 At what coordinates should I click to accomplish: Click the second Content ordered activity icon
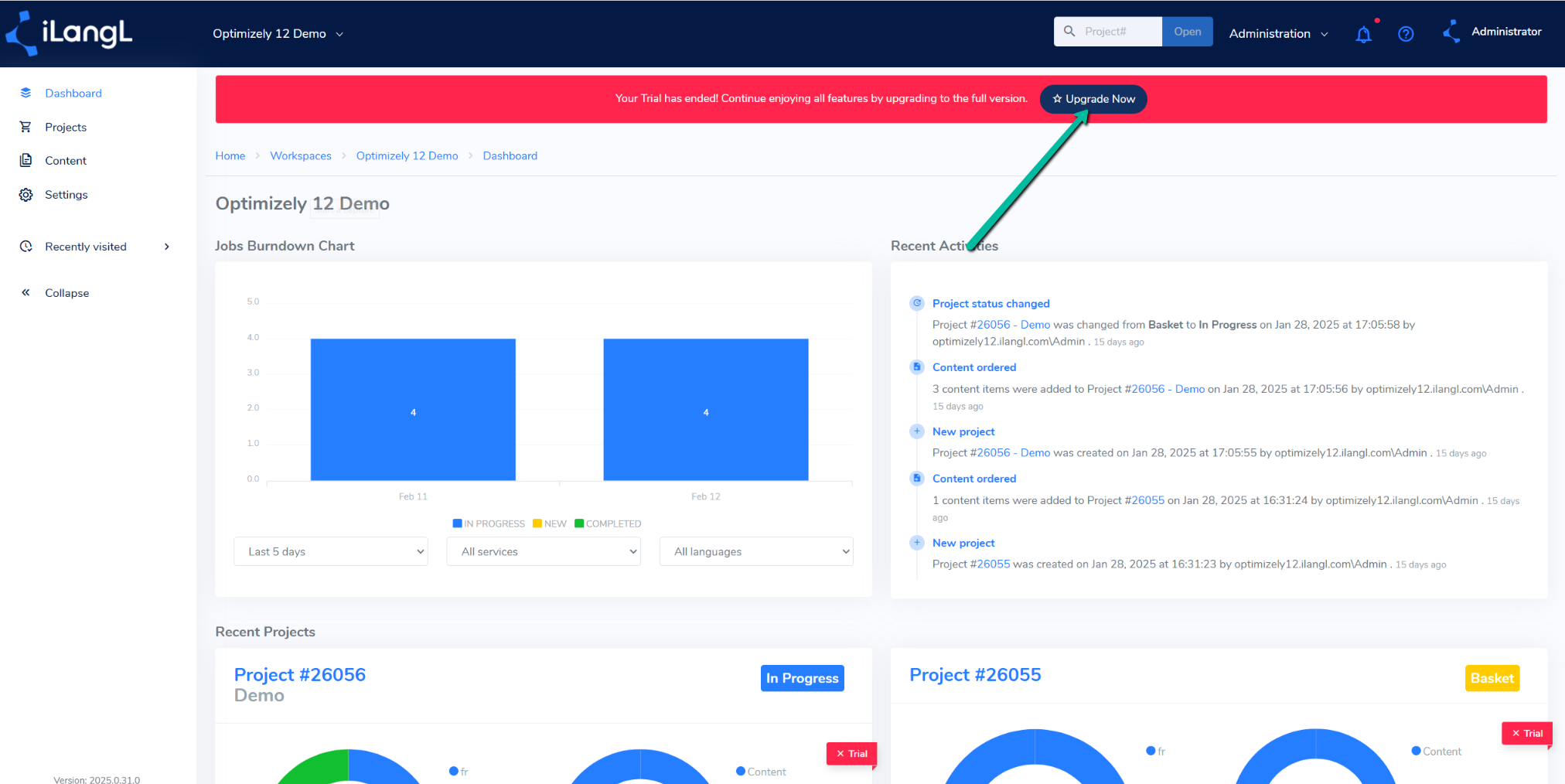click(917, 478)
